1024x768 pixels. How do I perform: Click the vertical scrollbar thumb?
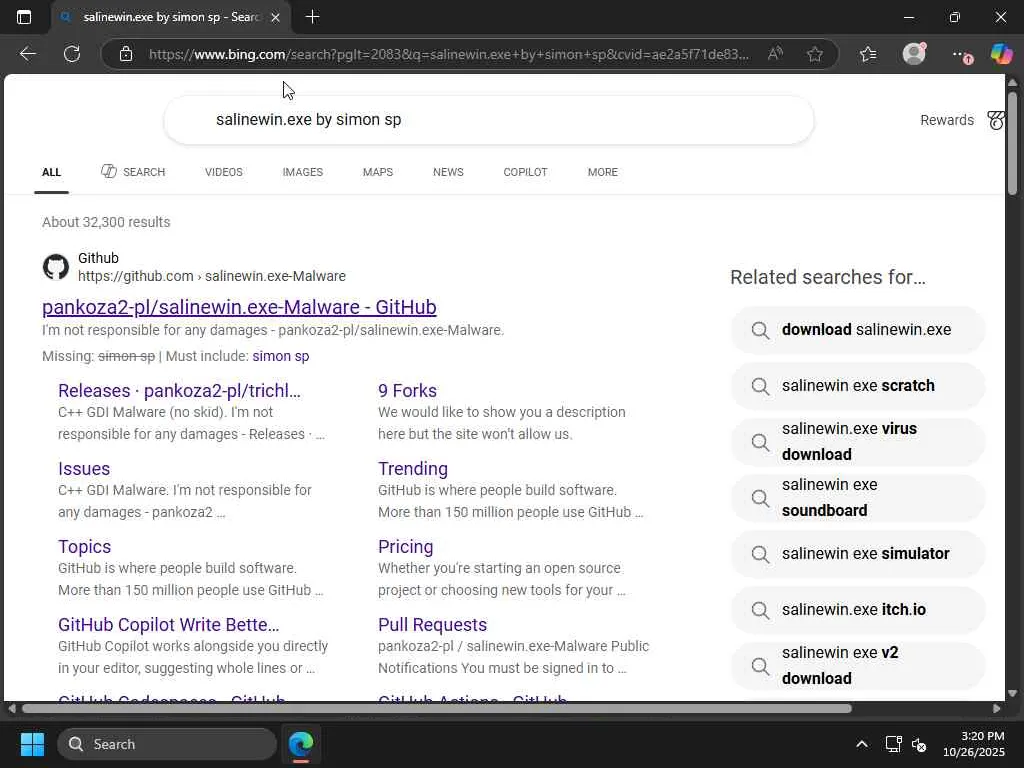[x=1012, y=143]
